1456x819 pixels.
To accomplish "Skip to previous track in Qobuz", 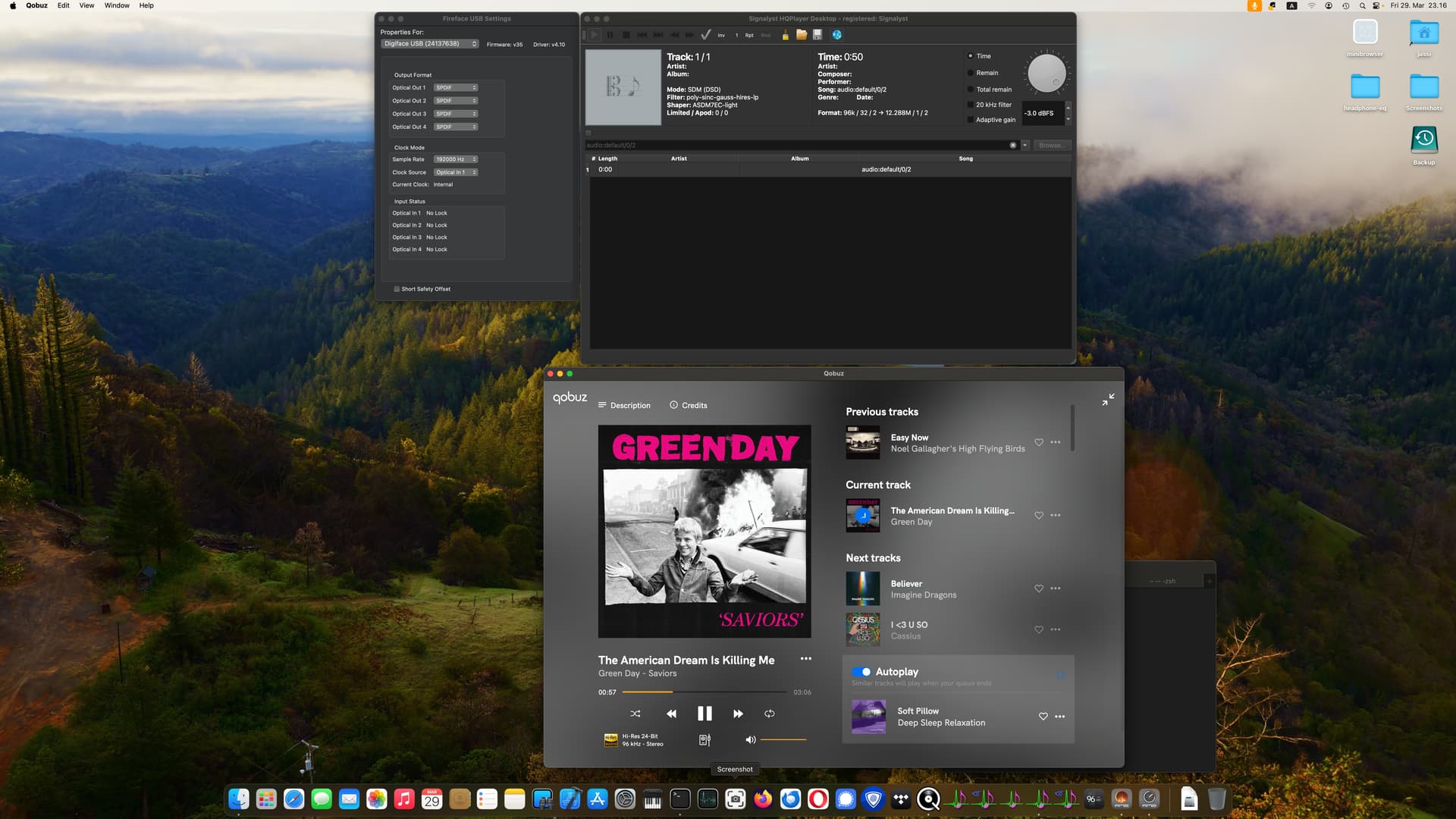I will 671,714.
